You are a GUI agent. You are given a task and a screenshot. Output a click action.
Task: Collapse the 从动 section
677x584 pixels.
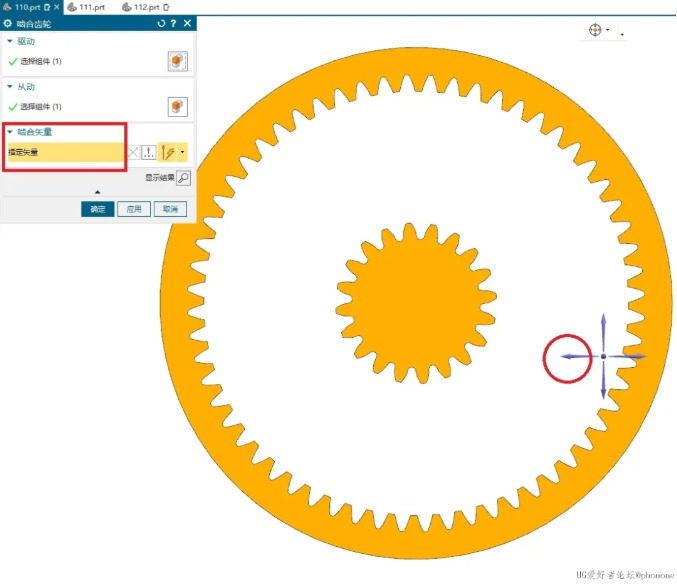[x=10, y=87]
